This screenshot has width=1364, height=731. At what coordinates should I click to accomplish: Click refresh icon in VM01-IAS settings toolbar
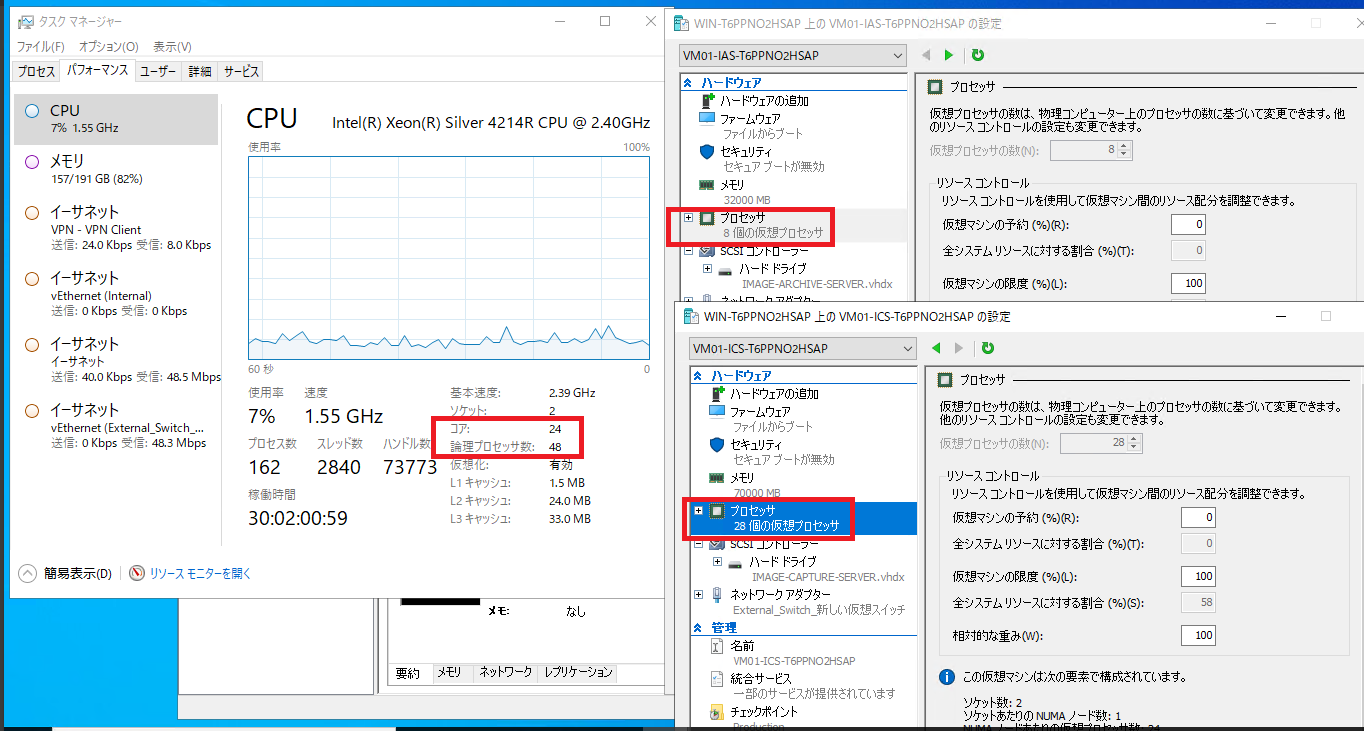pyautogui.click(x=977, y=55)
